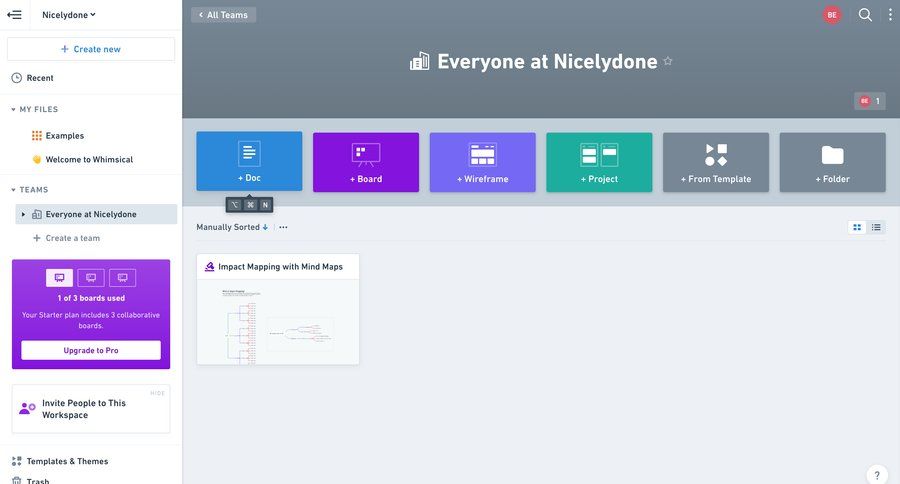Create a new Wireframe

coord(482,162)
